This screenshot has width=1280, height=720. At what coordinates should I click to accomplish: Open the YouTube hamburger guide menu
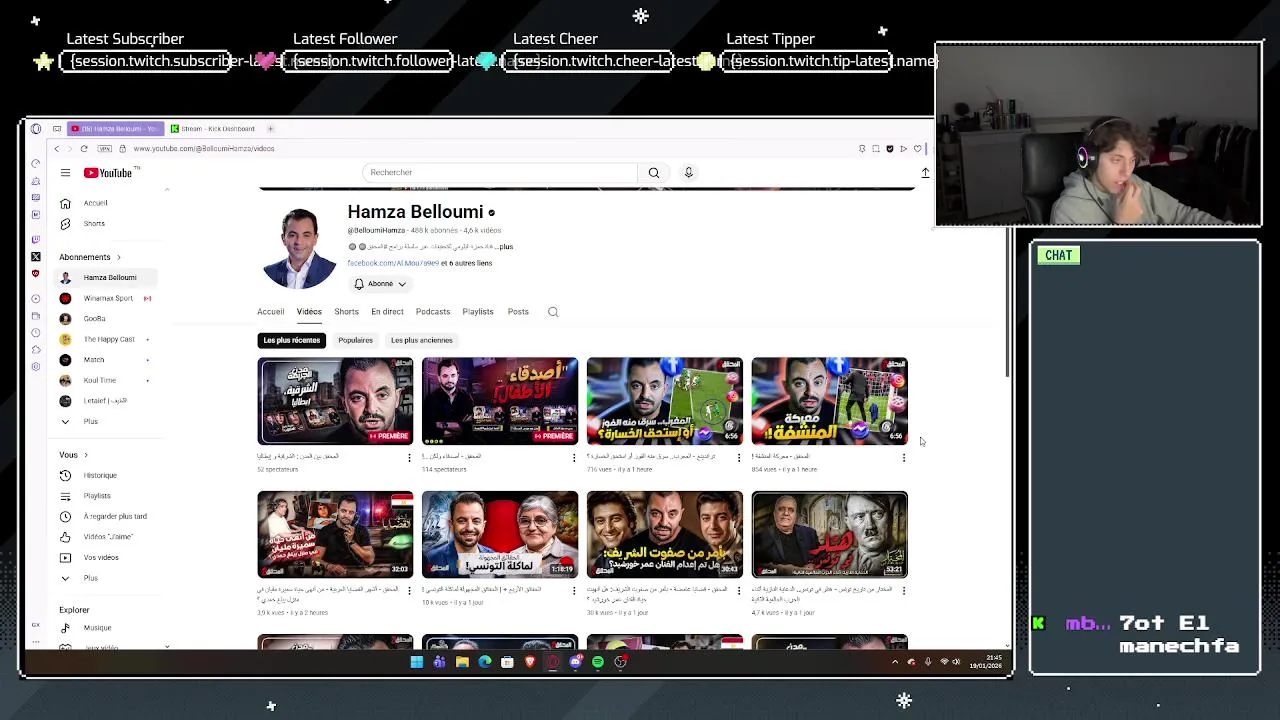(x=65, y=173)
